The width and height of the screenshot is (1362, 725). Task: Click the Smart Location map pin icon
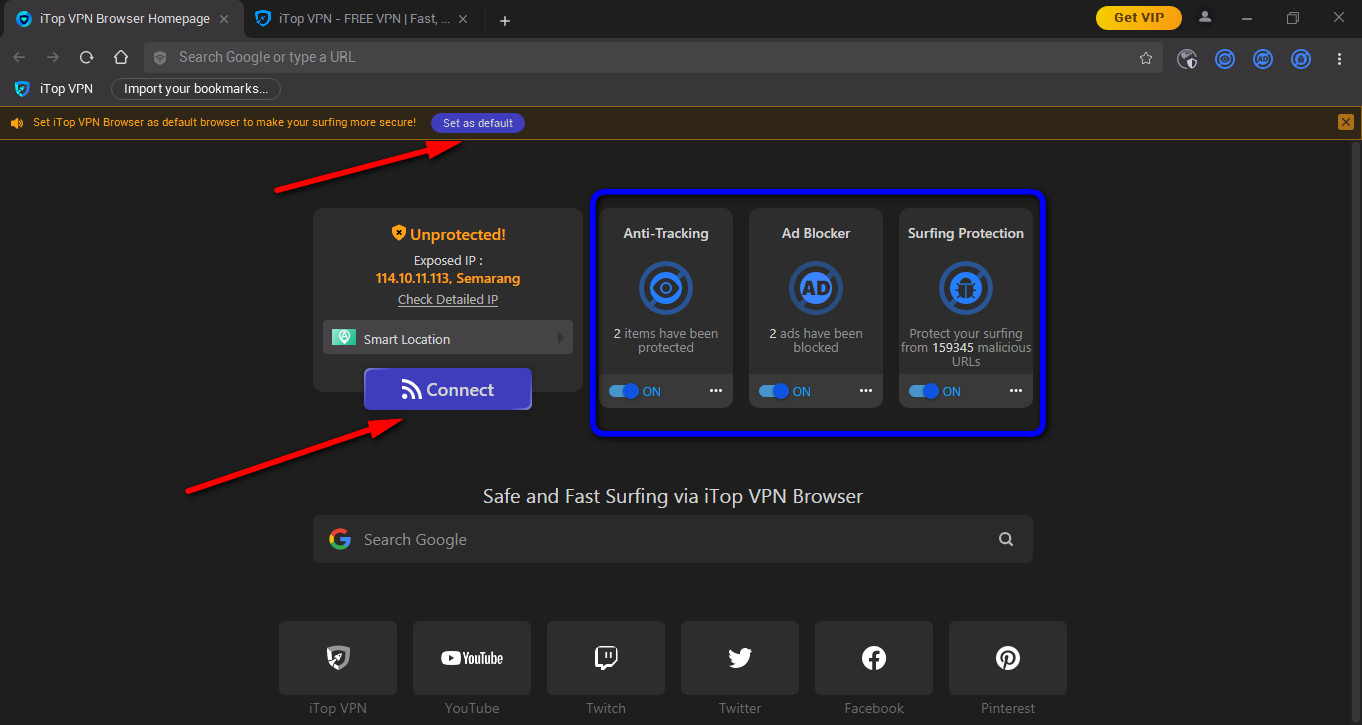[x=344, y=338]
